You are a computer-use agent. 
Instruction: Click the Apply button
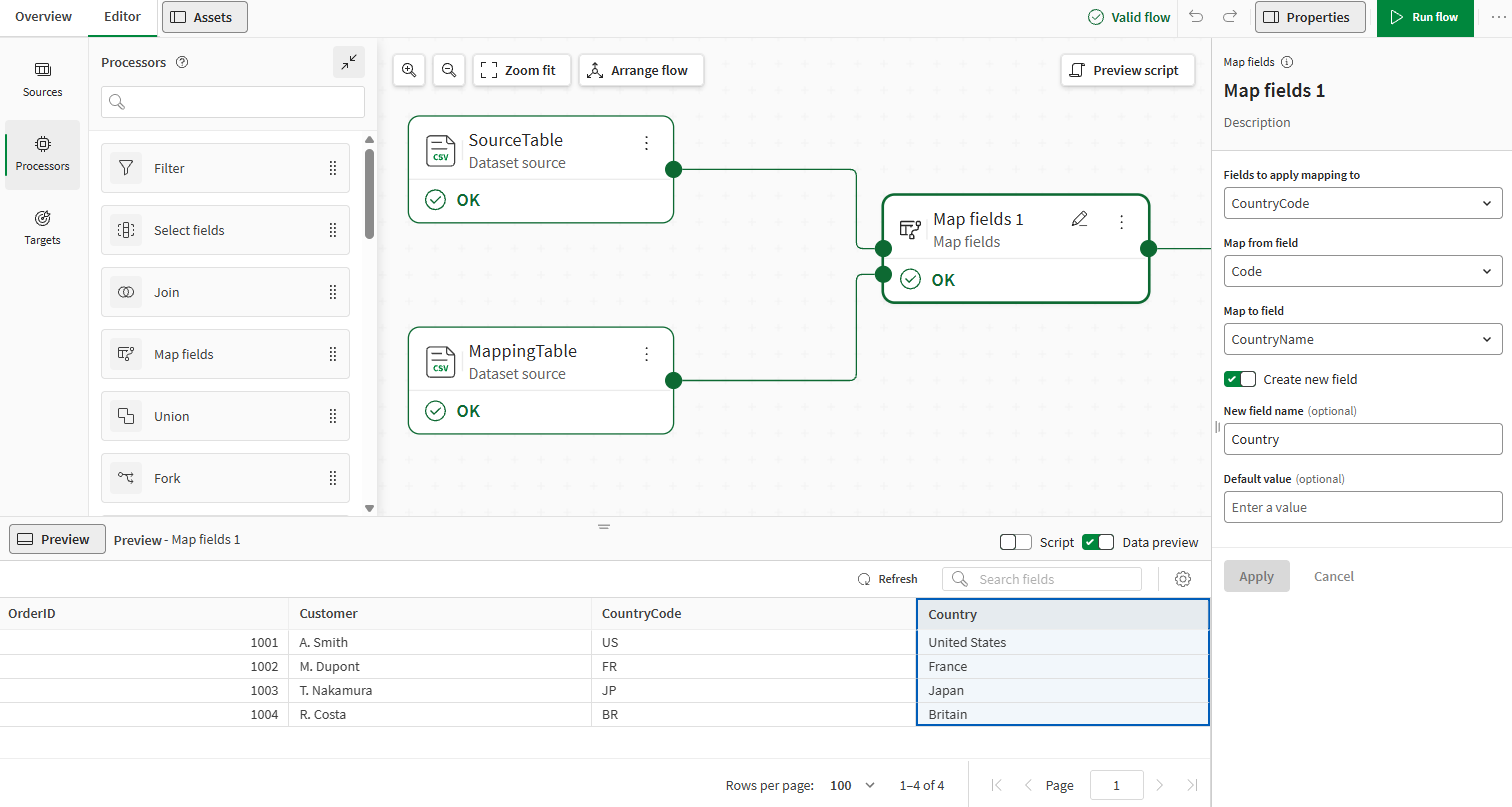[x=1256, y=576]
